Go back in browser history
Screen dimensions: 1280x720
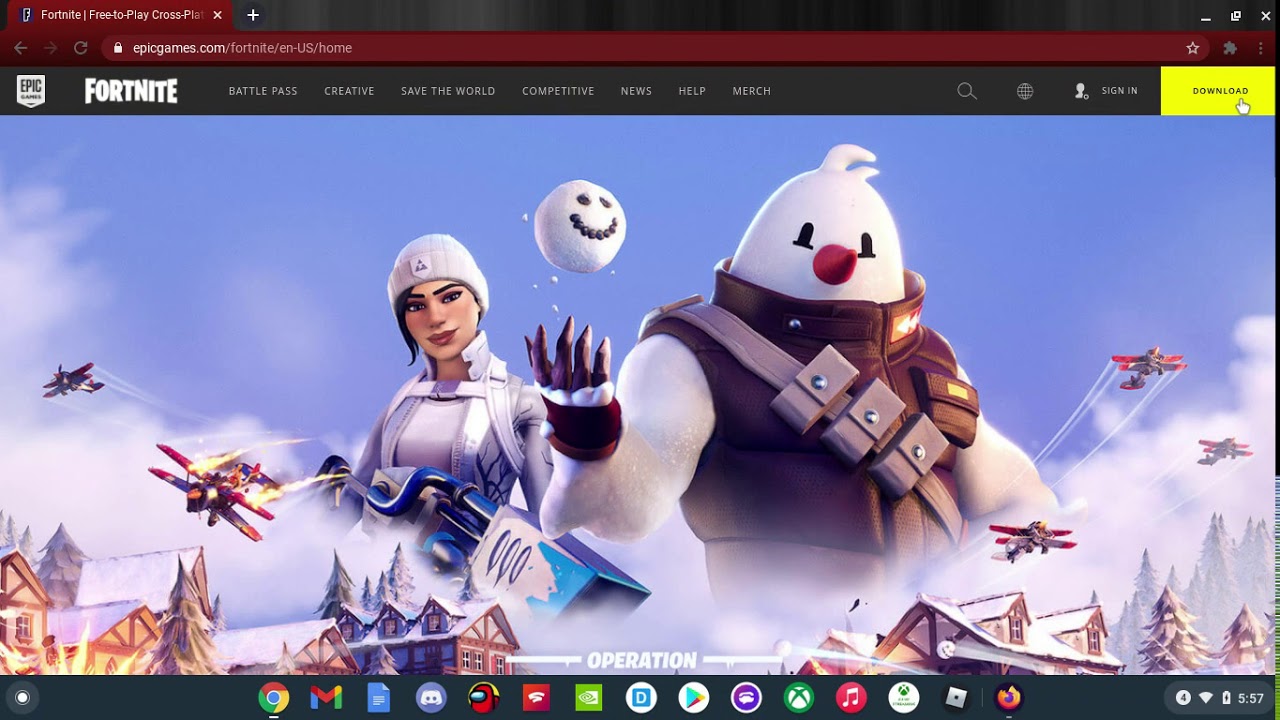click(x=20, y=48)
